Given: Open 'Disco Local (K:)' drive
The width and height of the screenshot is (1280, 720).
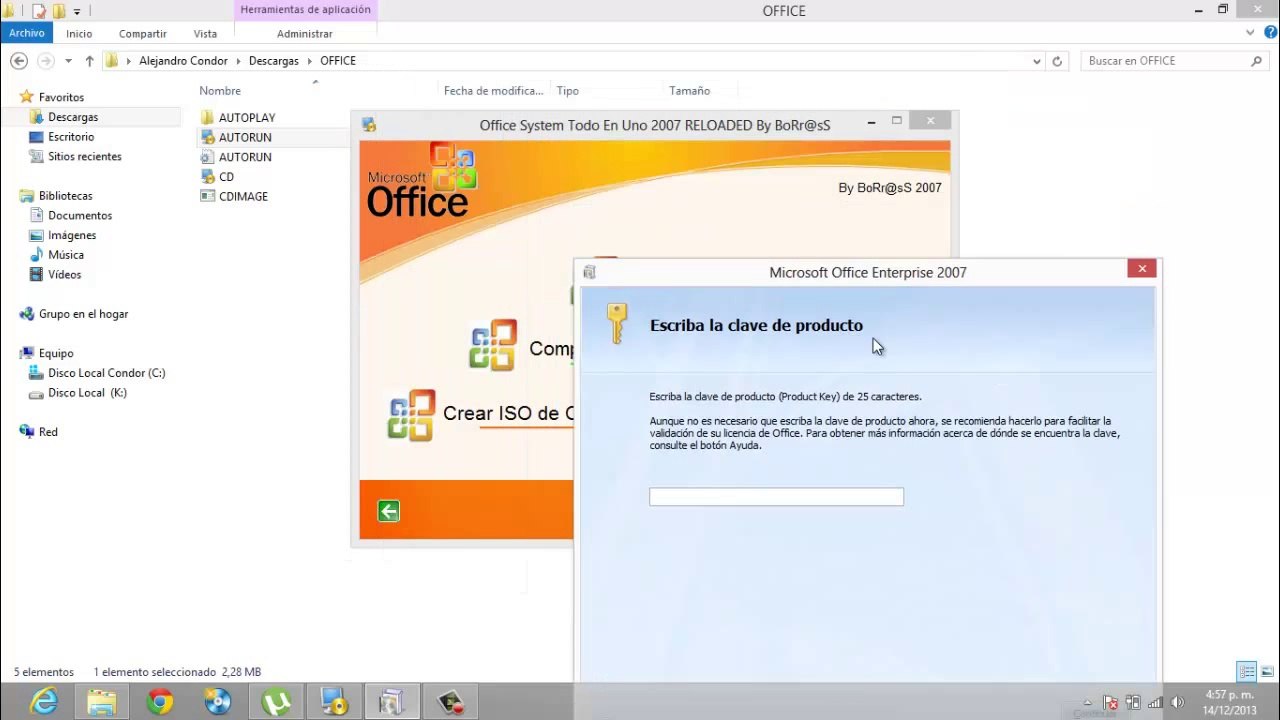Looking at the screenshot, I should 88,393.
